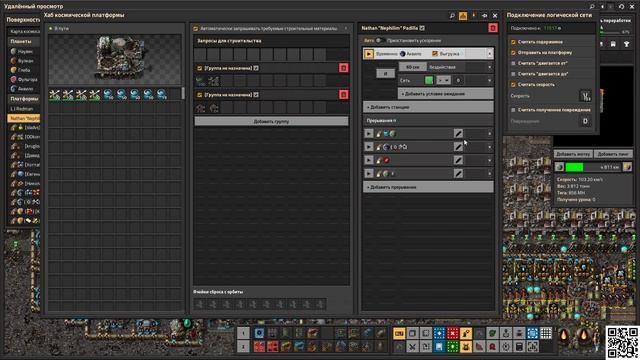640x360 pixels.
Task: Click the go-to-station play button for Аквило
Action: click(x=369, y=53)
